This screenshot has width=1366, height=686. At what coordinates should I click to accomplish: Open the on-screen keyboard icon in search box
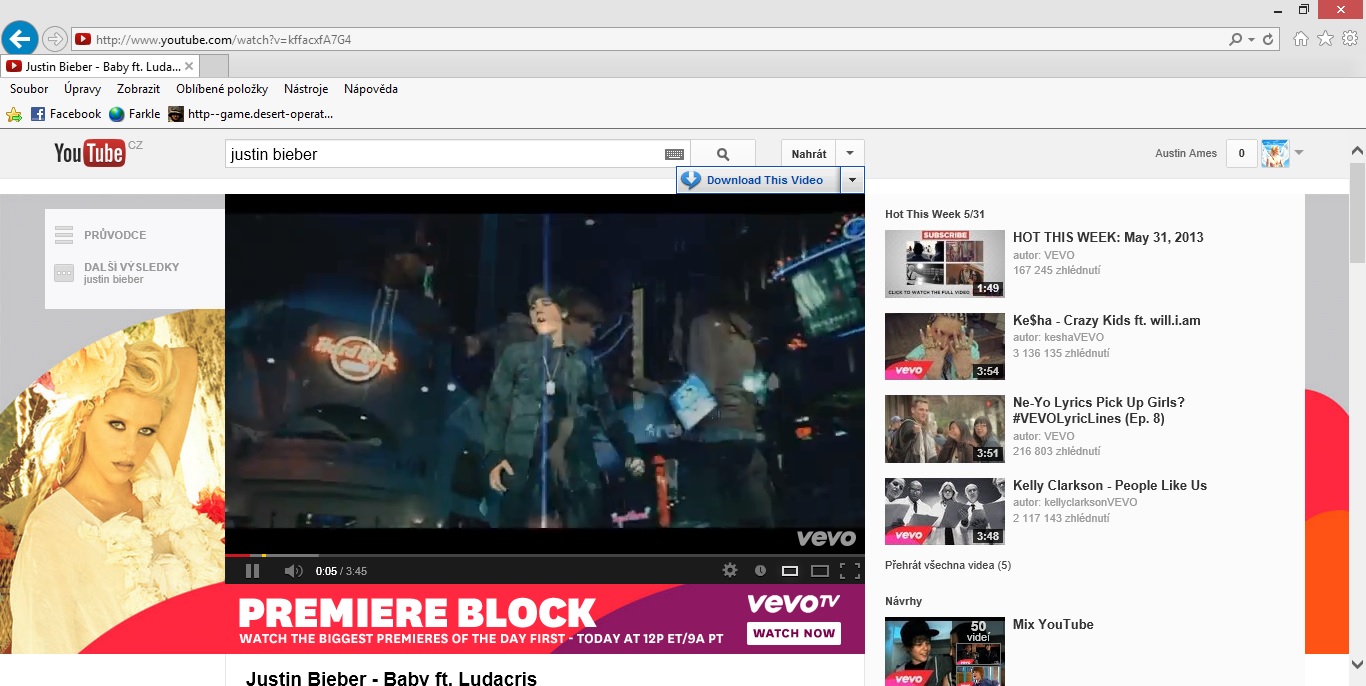[x=674, y=154]
